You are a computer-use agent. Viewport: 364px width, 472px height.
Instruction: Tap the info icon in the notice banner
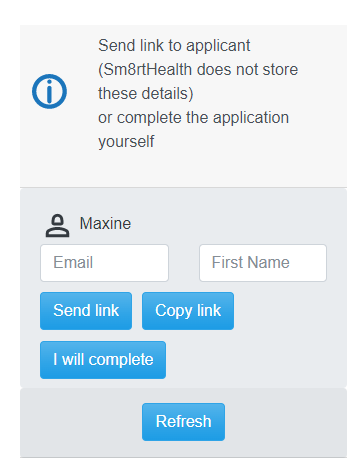click(x=49, y=91)
